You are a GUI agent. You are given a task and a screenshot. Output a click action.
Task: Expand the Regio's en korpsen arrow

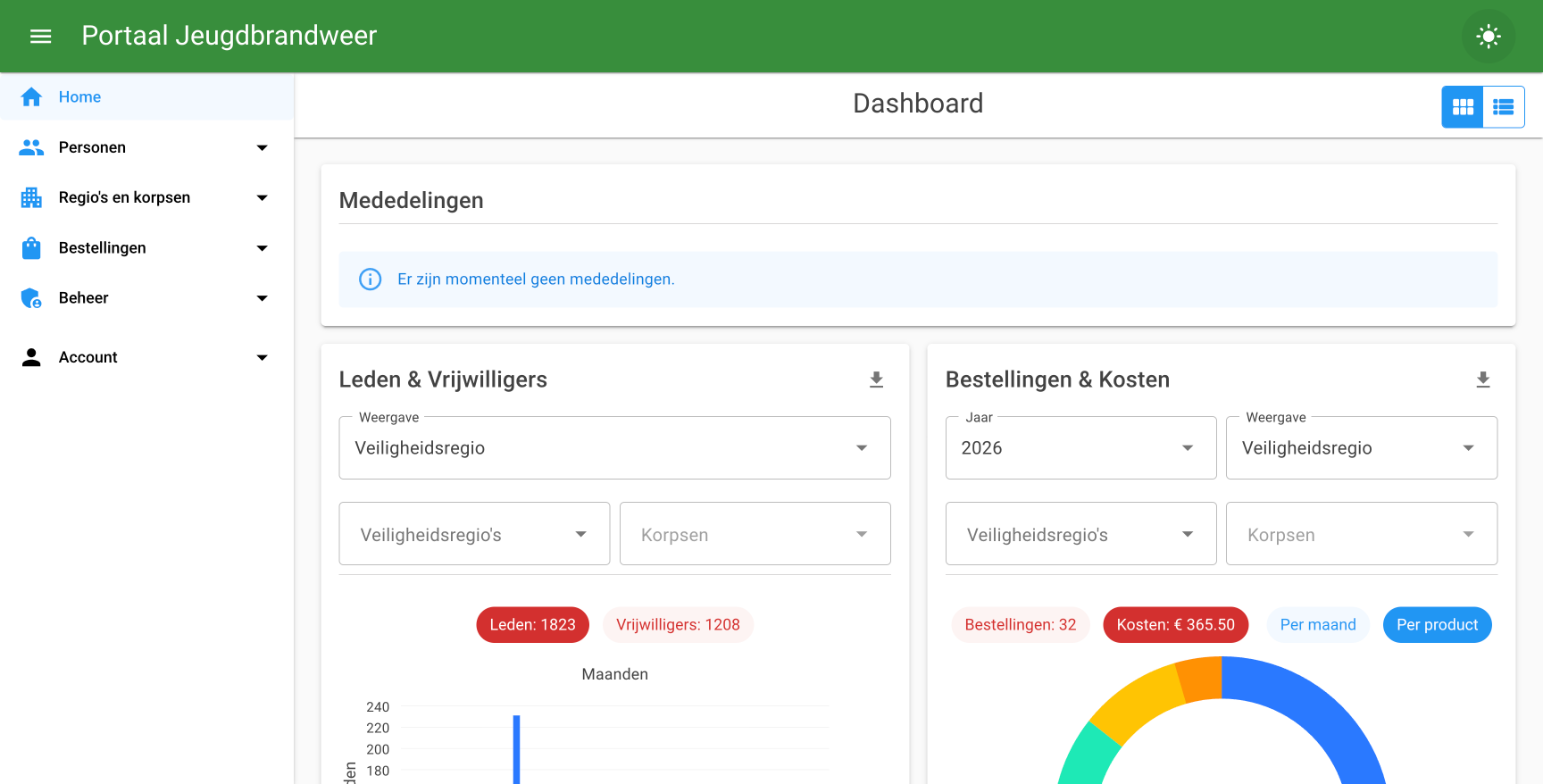(262, 197)
